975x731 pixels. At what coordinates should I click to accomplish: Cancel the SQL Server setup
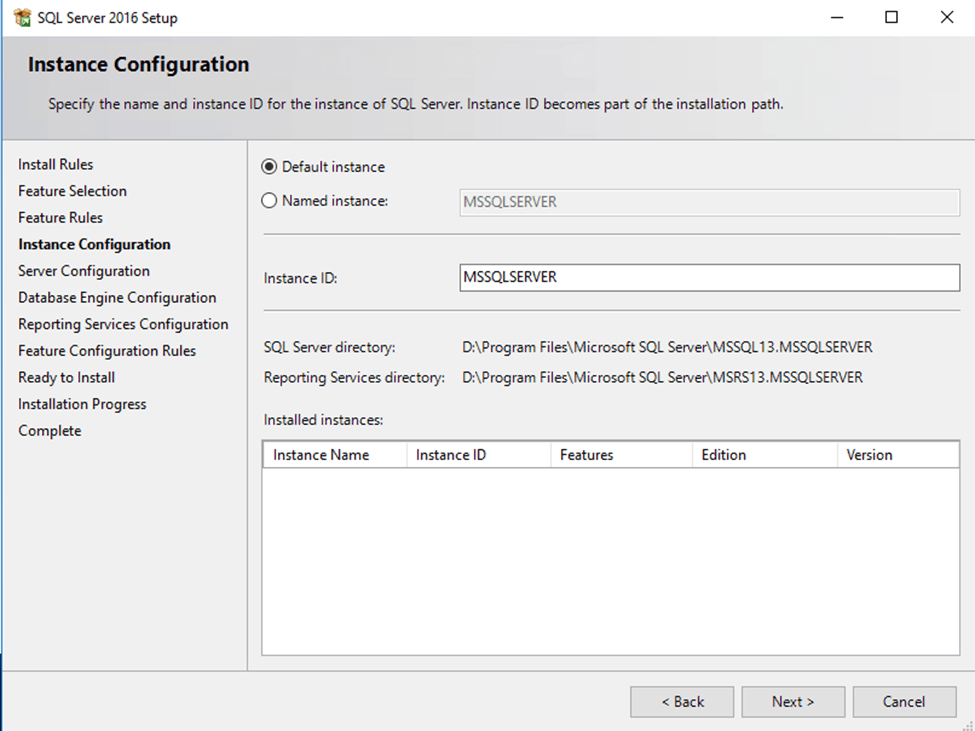click(904, 702)
